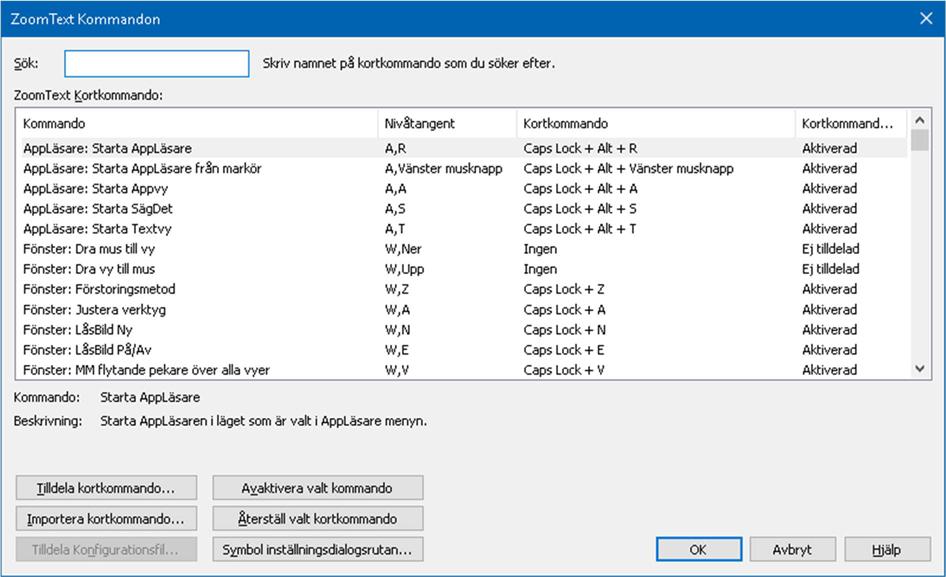This screenshot has height=577, width=946.
Task: Click the 'W,Ner' Nivåtangent cell
Action: tap(403, 249)
